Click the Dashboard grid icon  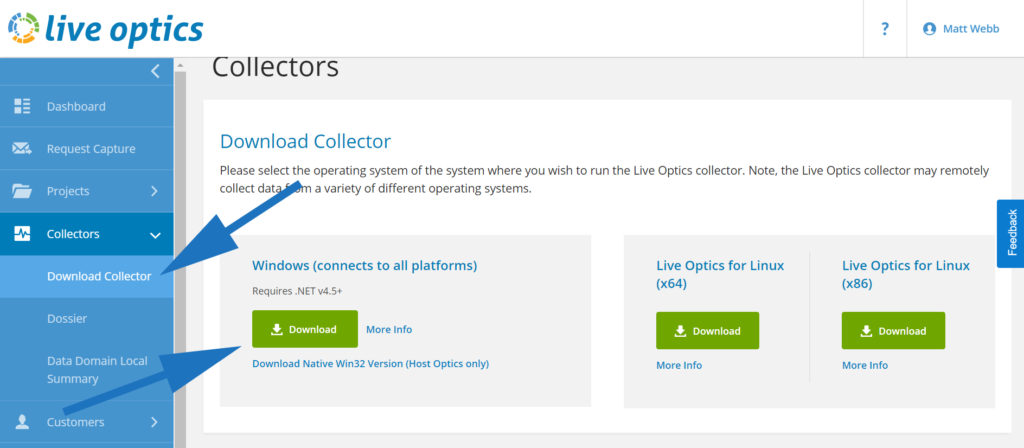coord(22,106)
